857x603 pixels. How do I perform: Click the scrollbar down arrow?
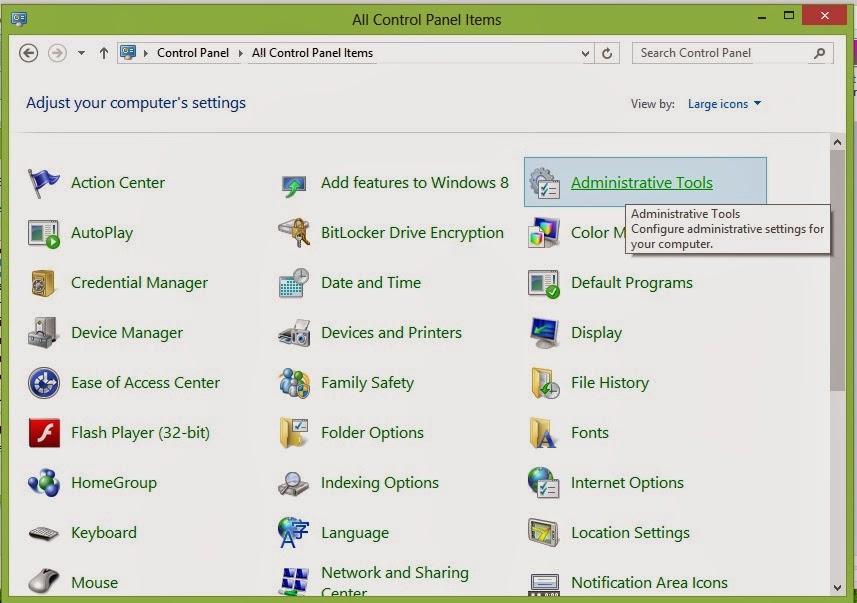click(837, 588)
